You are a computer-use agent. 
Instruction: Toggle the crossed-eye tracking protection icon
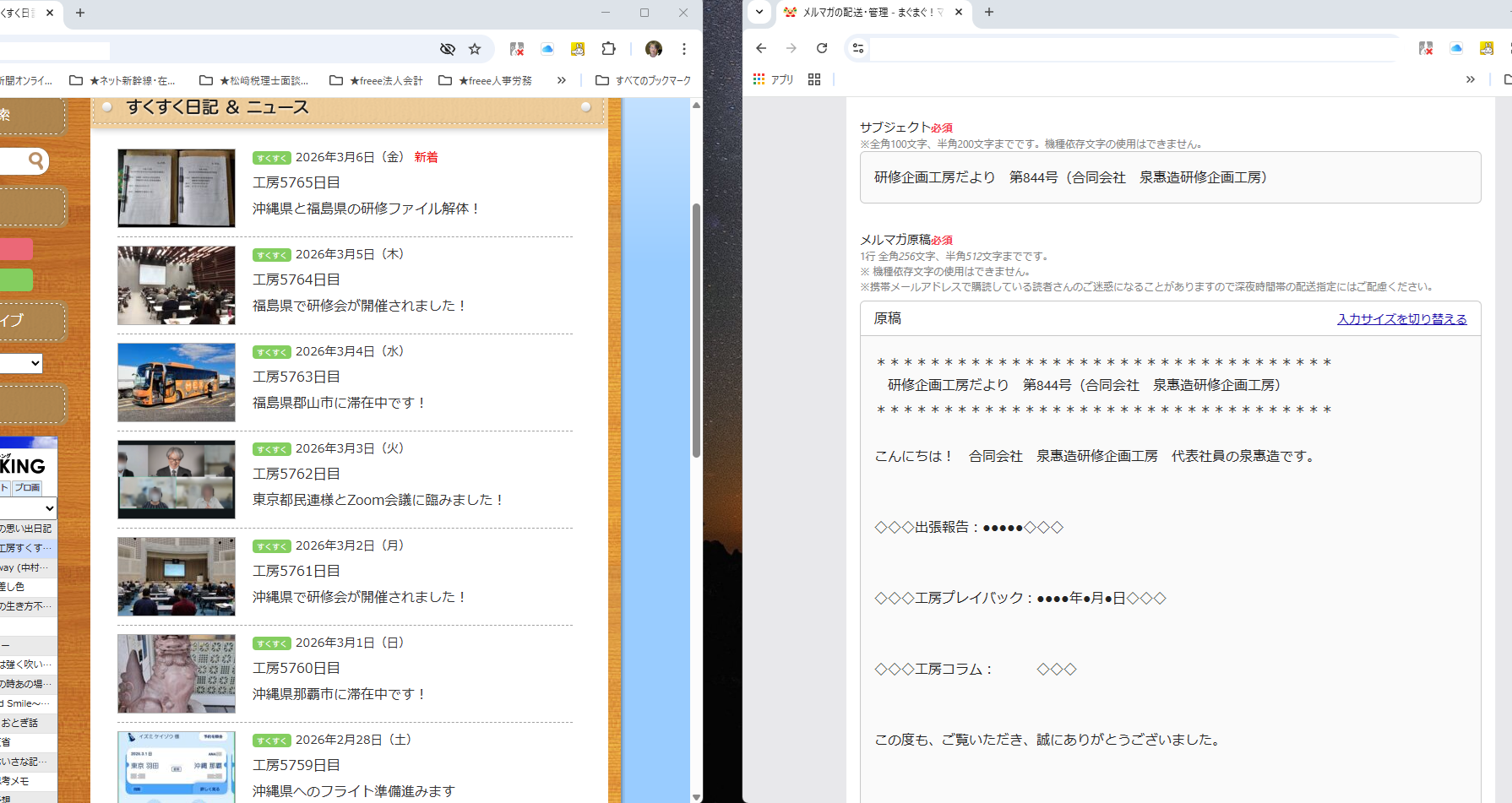point(448,49)
